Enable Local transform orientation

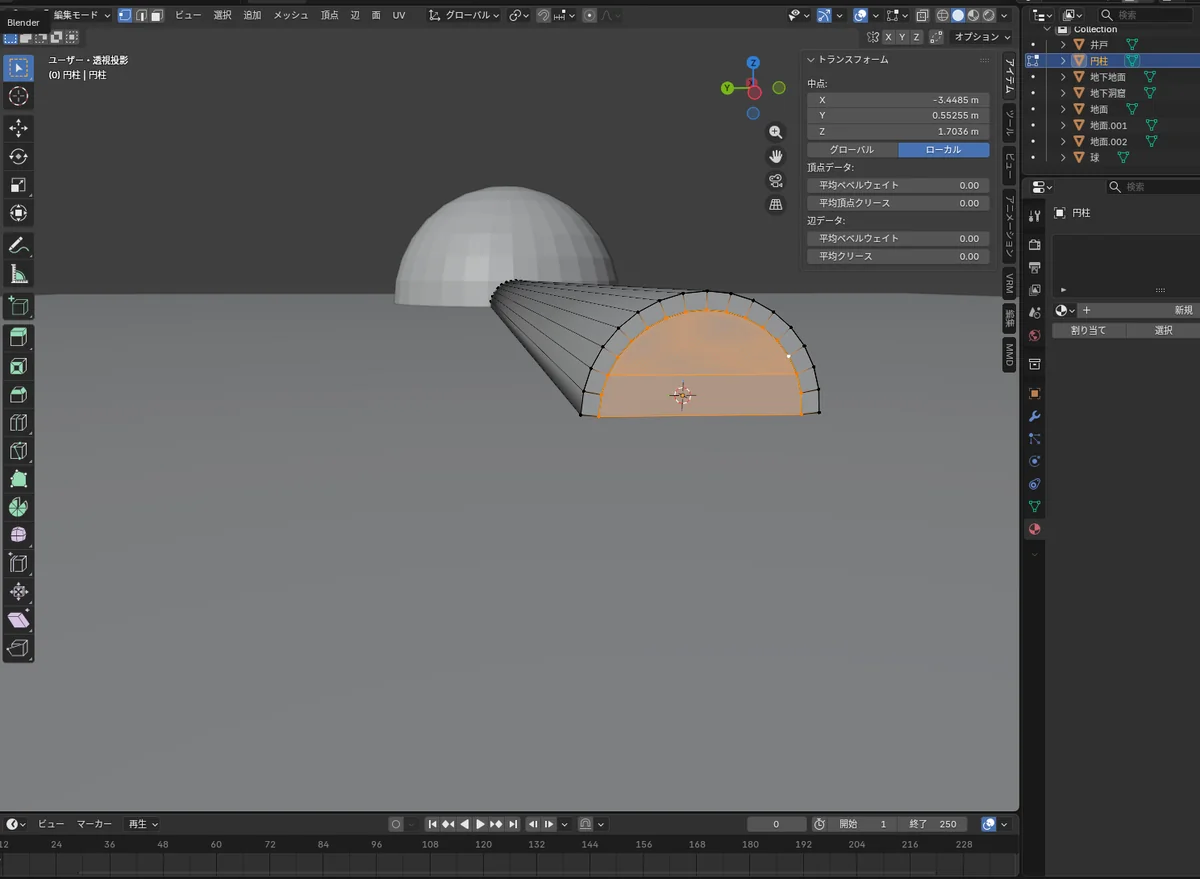point(943,150)
